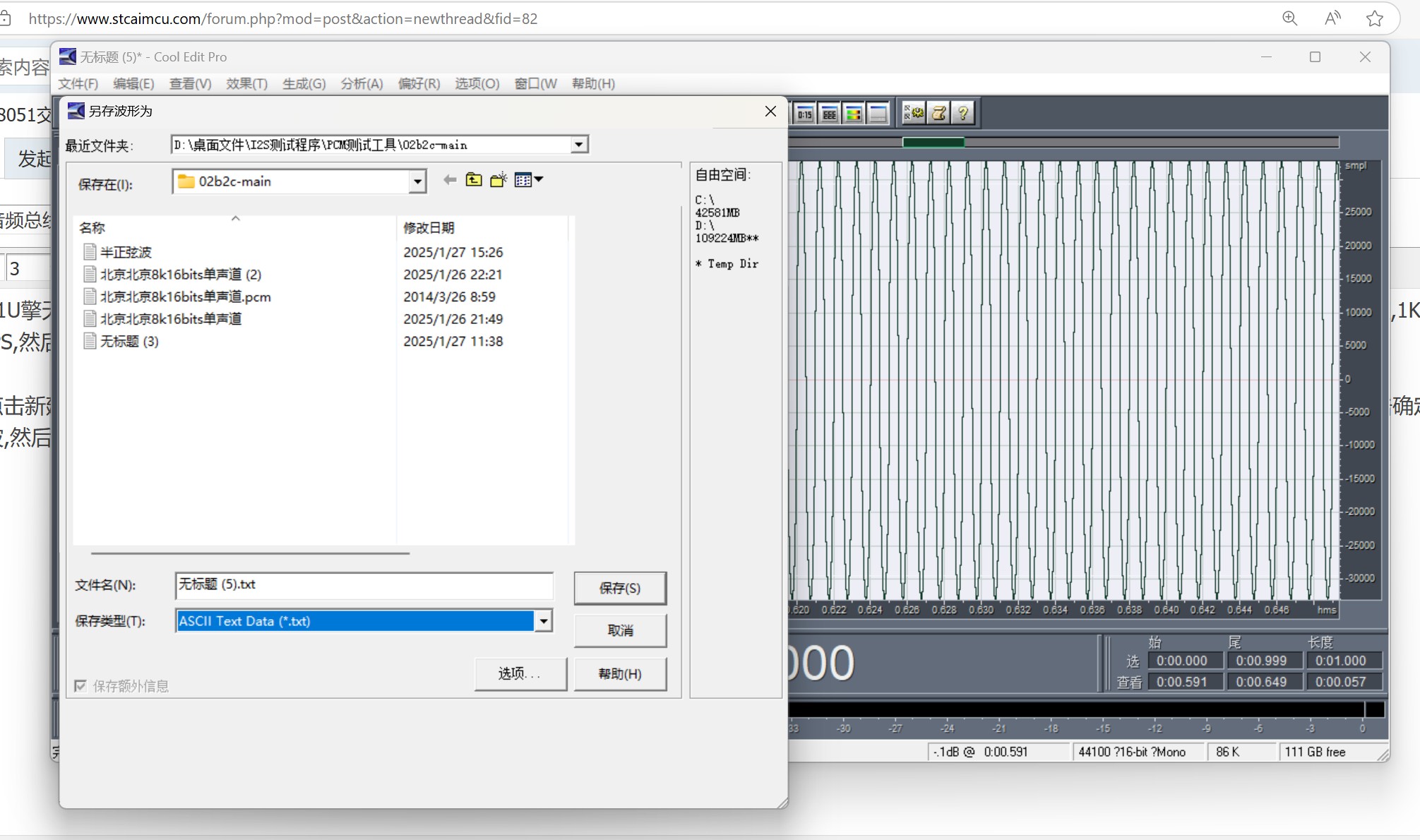
Task: Click the 取消 button
Action: (620, 630)
